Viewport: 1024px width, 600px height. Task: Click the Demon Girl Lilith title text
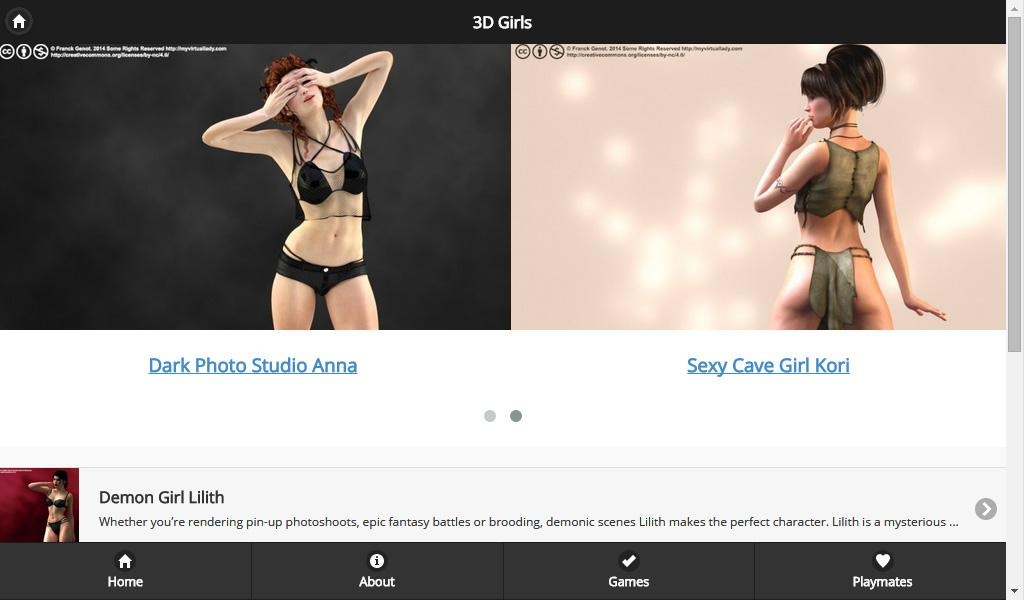(x=161, y=497)
